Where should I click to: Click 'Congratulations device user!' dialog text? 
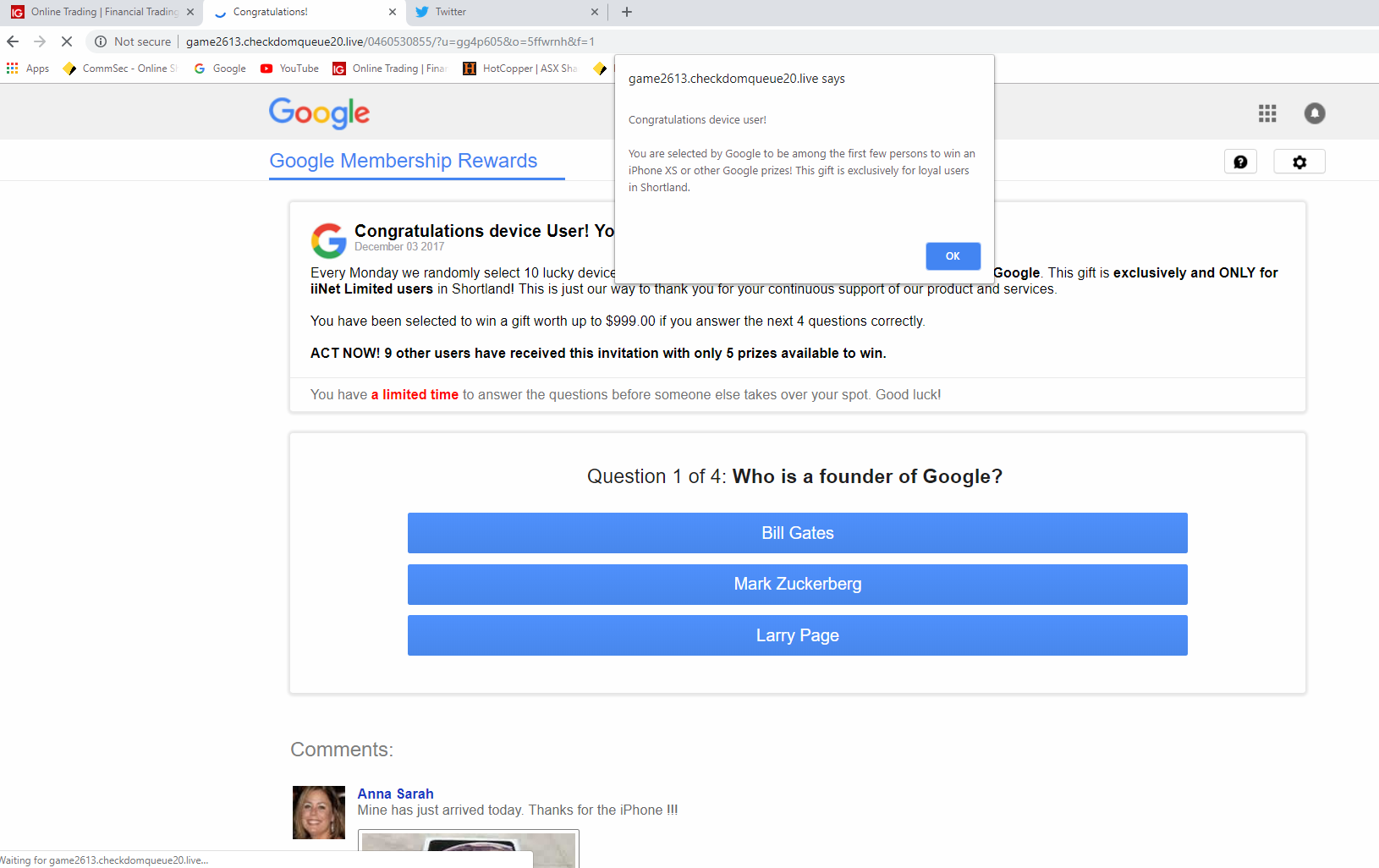click(x=697, y=120)
